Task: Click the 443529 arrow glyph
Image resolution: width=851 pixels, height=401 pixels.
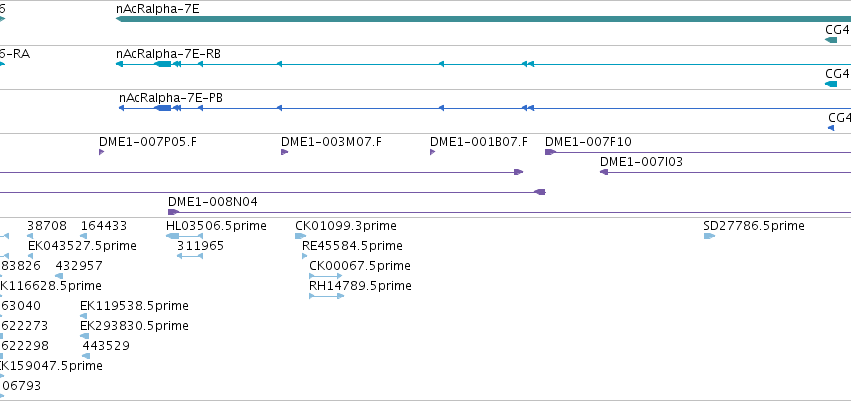Action: (x=86, y=357)
